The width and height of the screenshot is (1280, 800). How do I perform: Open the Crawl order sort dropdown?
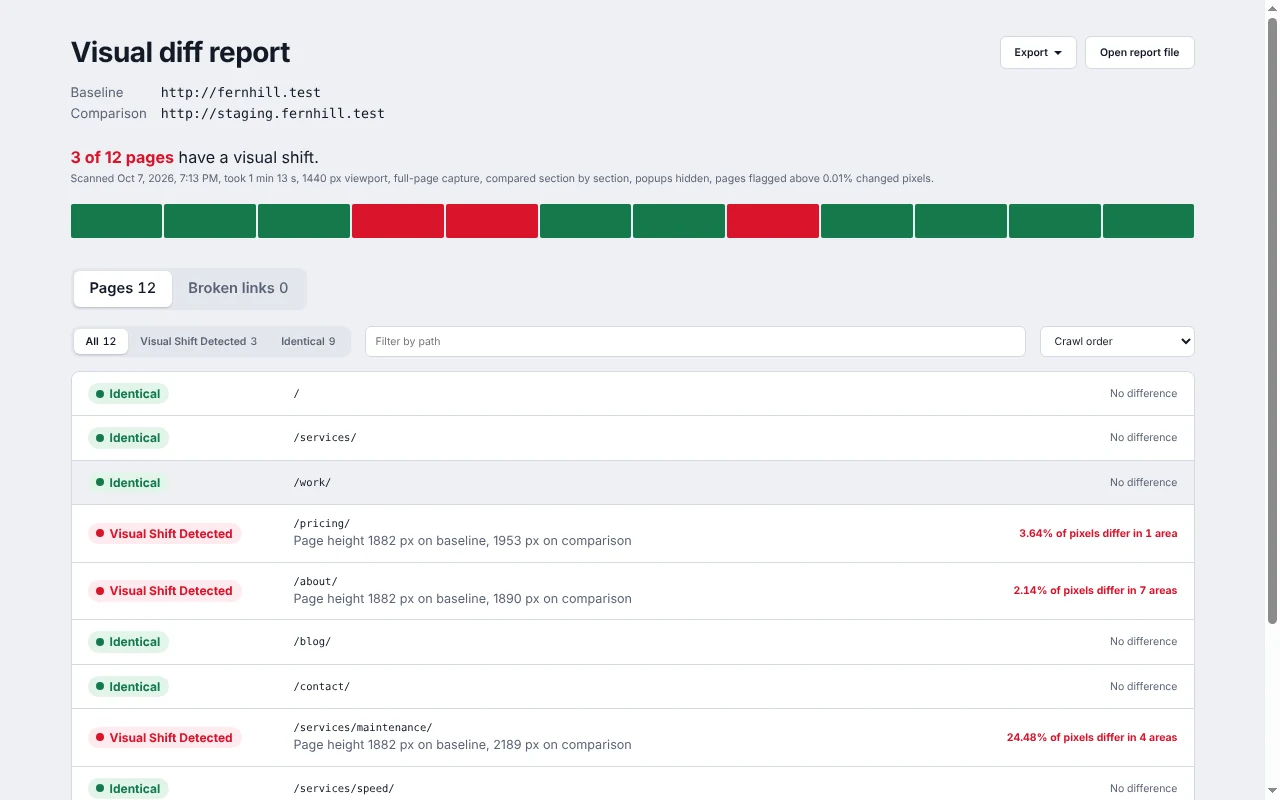pyautogui.click(x=1117, y=341)
